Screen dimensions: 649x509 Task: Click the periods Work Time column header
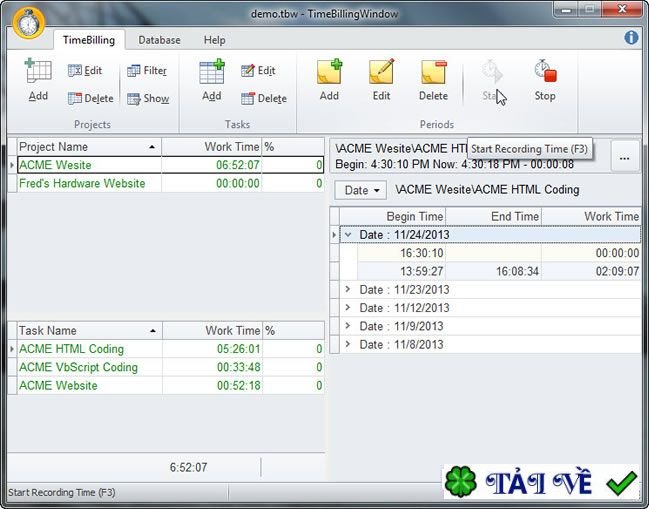coord(591,216)
